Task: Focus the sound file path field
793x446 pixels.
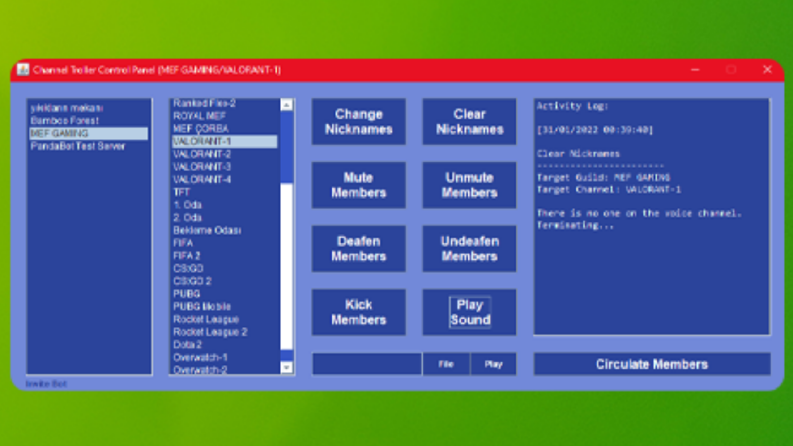Action: [x=367, y=364]
